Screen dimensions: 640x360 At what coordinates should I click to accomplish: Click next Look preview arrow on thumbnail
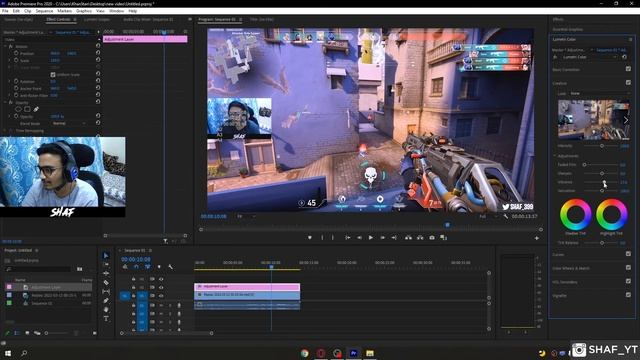pyautogui.click(x=626, y=120)
